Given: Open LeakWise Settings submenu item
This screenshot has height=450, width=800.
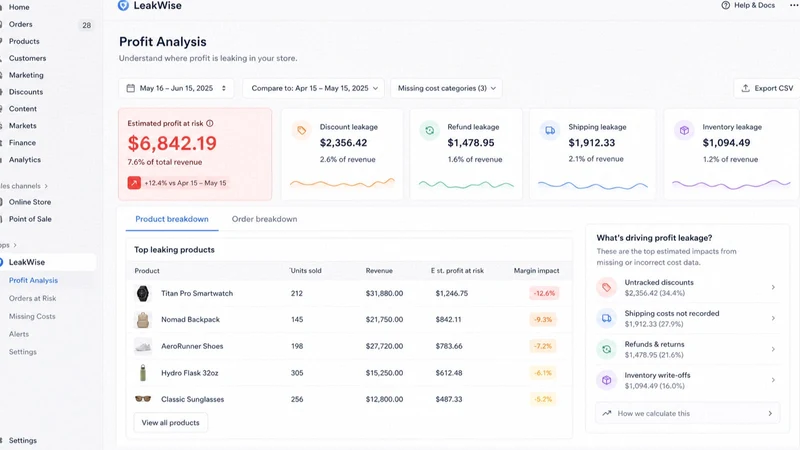Looking at the screenshot, I should pos(22,352).
